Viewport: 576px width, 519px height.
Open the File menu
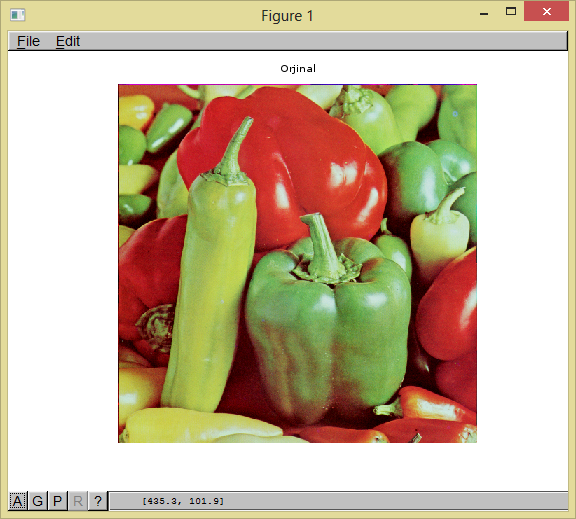28,41
